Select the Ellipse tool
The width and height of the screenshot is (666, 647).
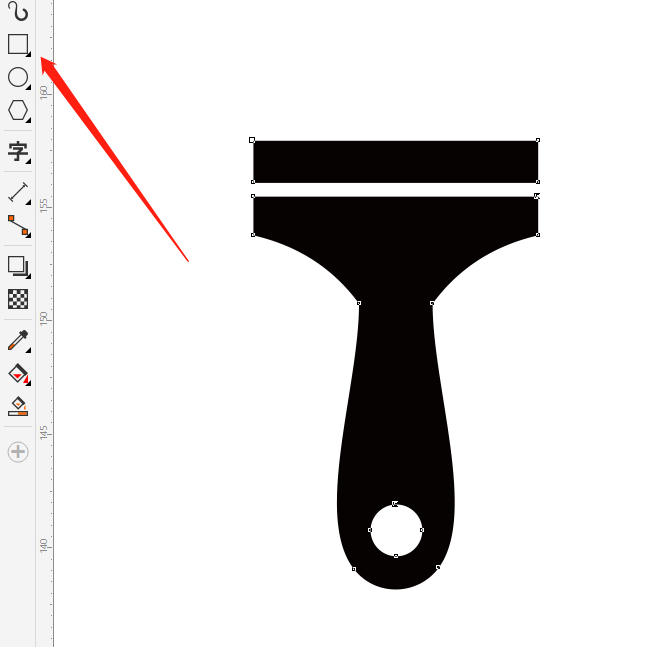tap(18, 77)
